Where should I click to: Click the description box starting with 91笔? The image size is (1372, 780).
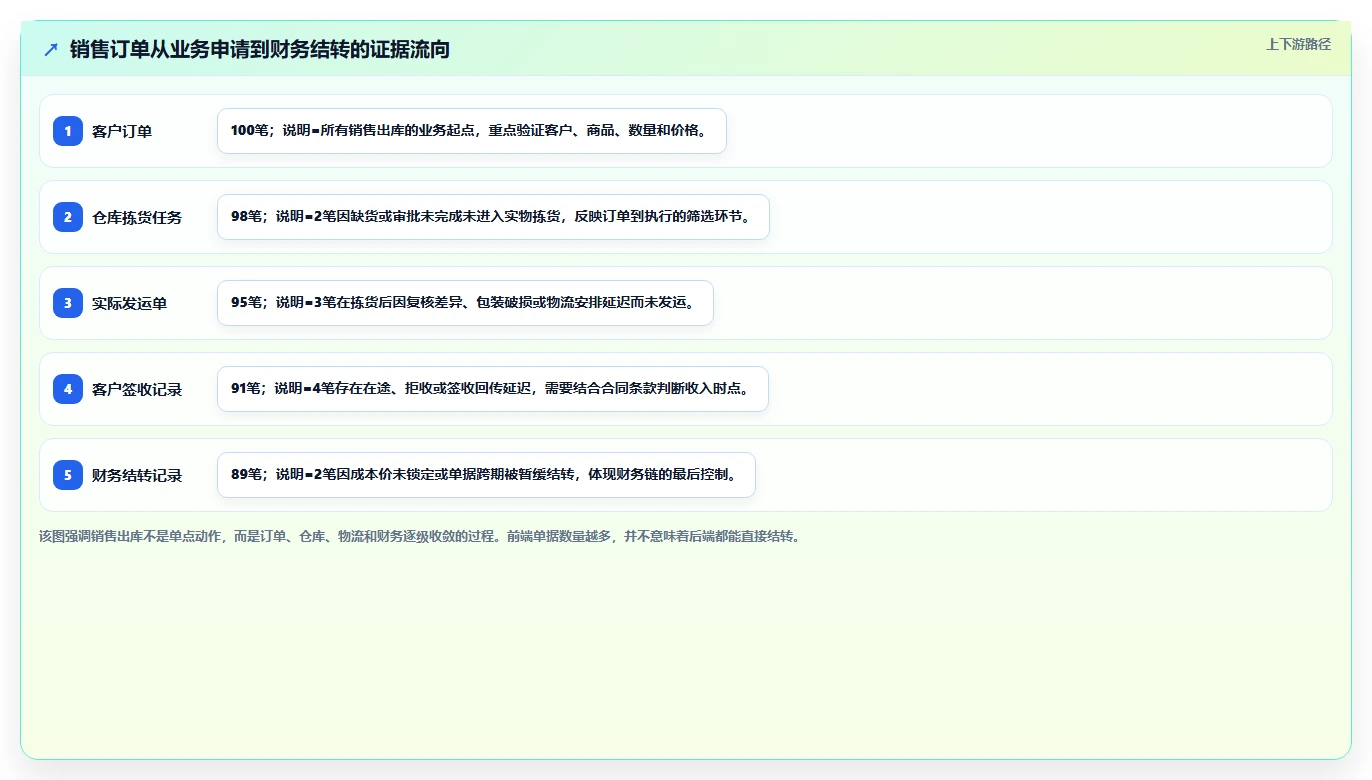(493, 389)
